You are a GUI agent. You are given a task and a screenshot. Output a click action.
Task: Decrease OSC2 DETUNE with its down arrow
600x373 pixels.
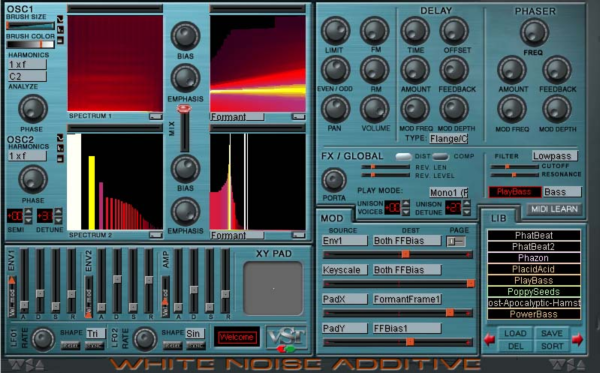[x=58, y=220]
